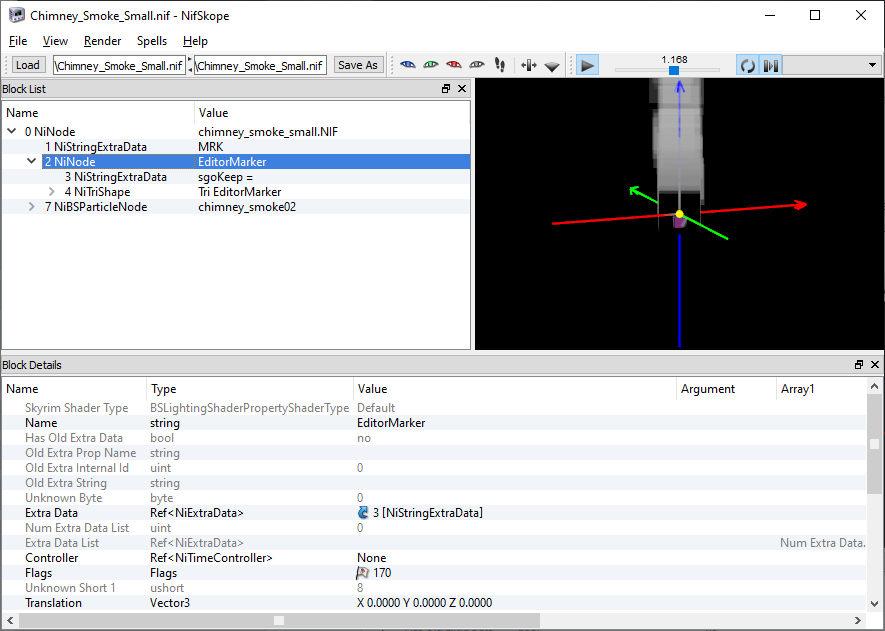Click the red eye view icon

tap(454, 65)
